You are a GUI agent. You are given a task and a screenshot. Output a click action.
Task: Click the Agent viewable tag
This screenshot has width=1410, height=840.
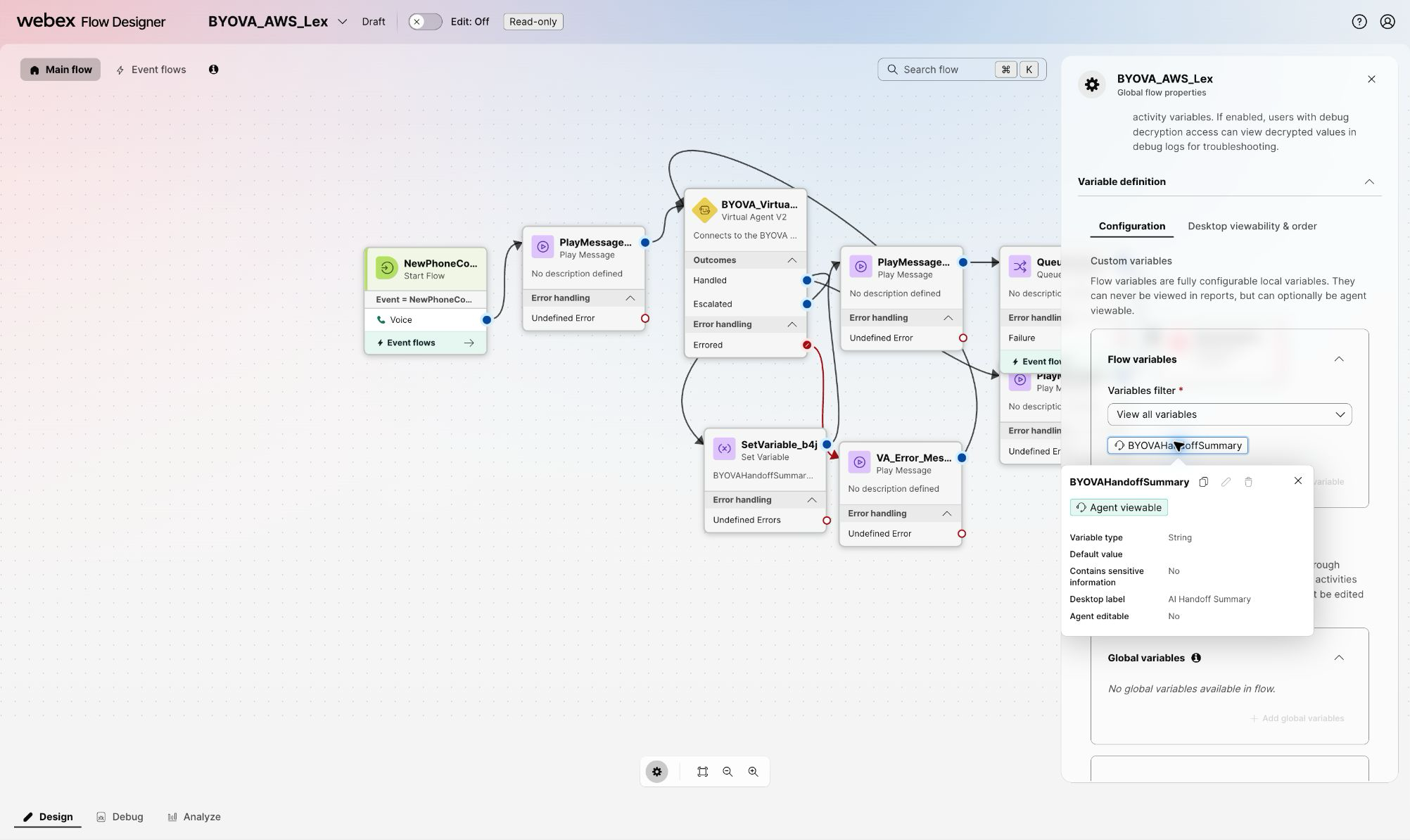point(1118,507)
